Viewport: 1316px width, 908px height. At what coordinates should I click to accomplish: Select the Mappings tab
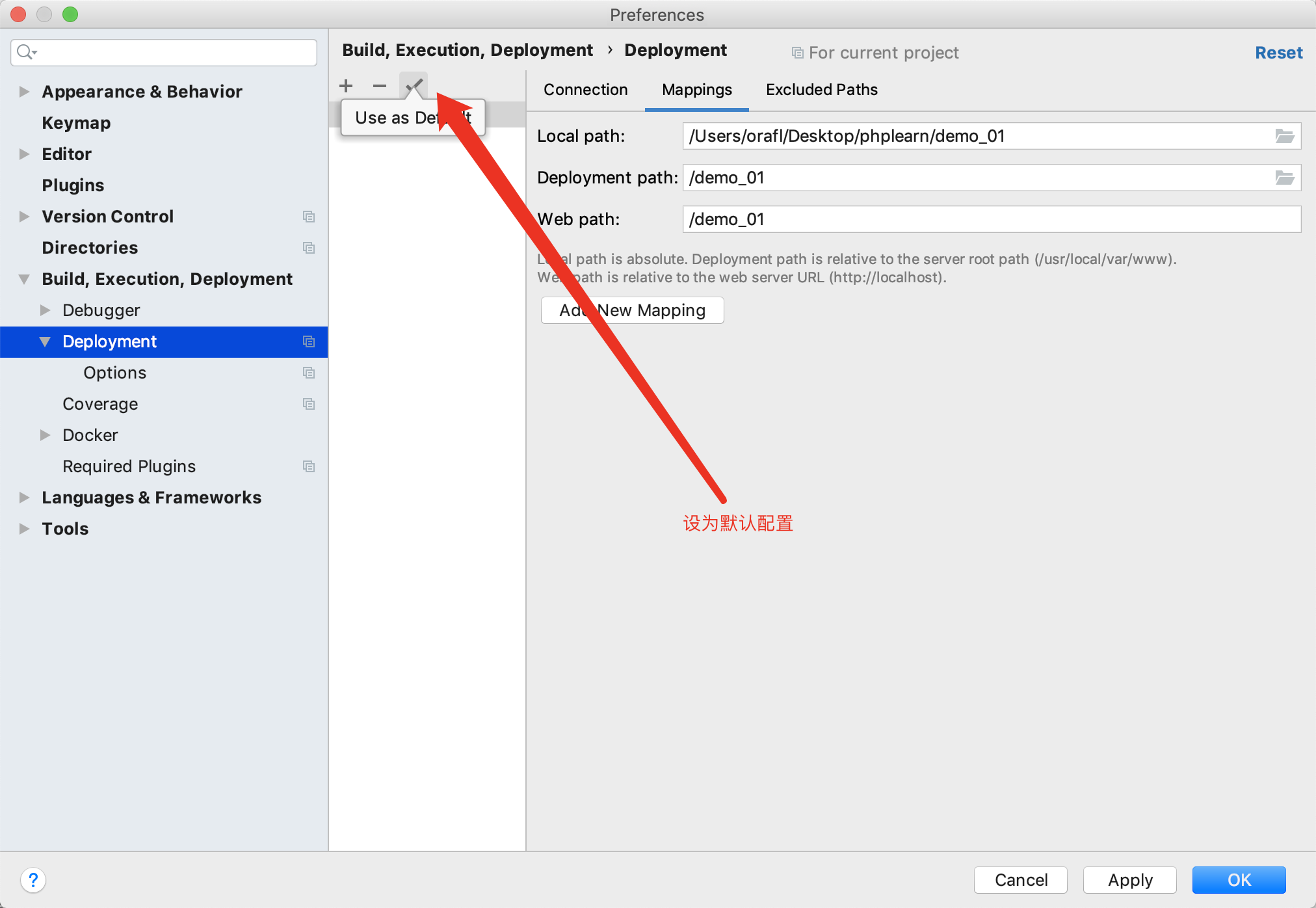point(697,90)
